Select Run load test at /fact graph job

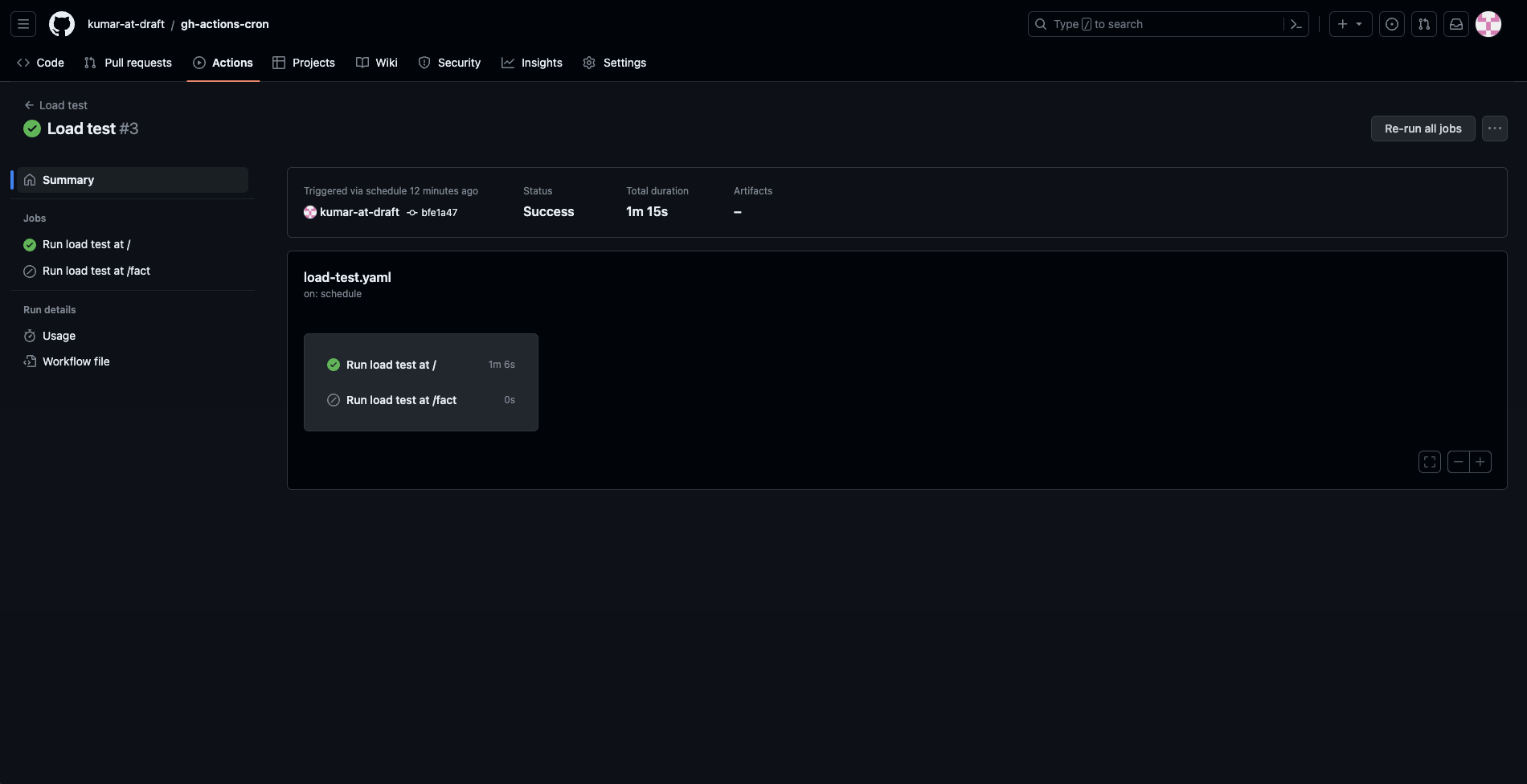401,400
